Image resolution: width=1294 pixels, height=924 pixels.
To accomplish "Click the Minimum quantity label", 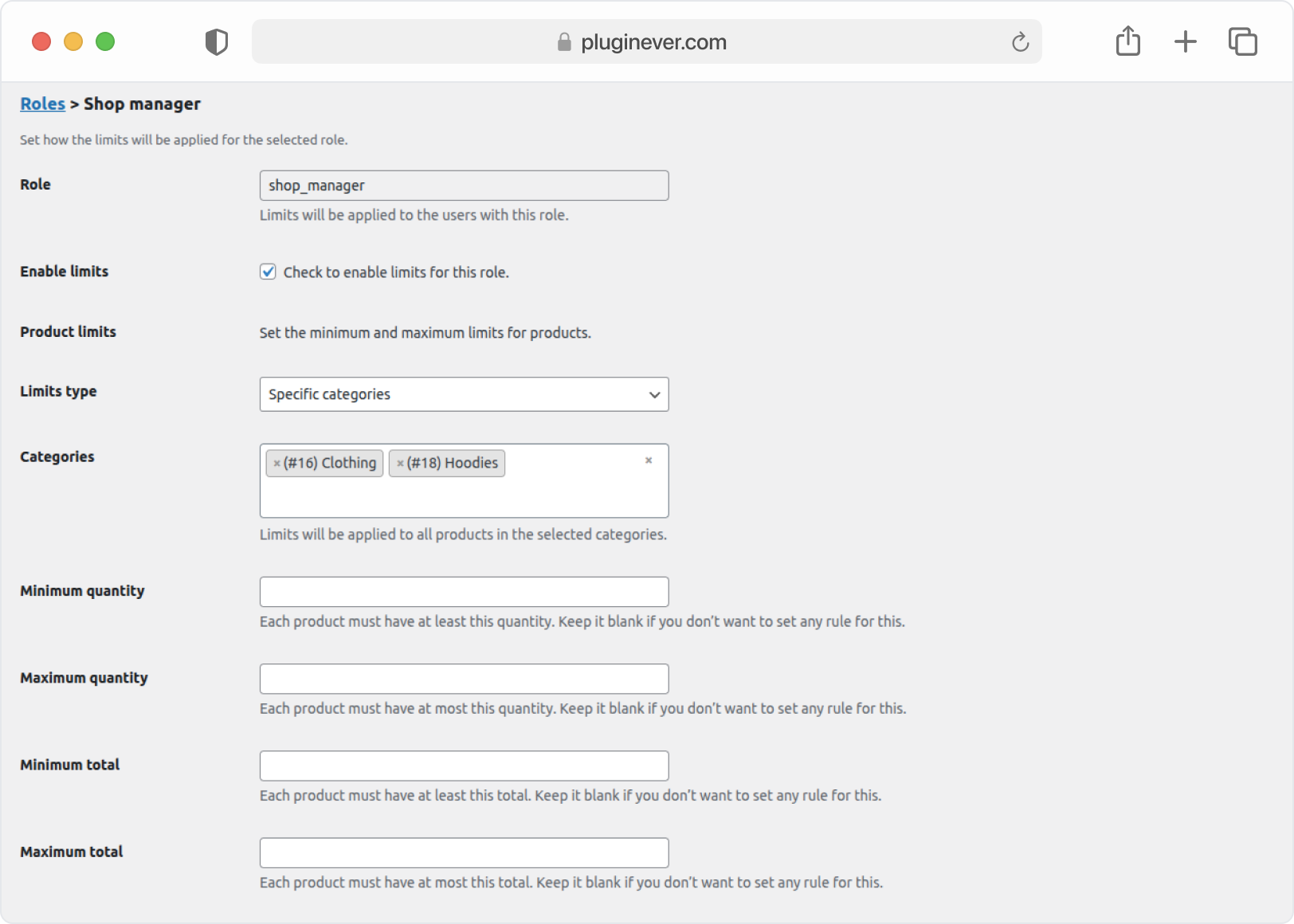I will coord(82,591).
